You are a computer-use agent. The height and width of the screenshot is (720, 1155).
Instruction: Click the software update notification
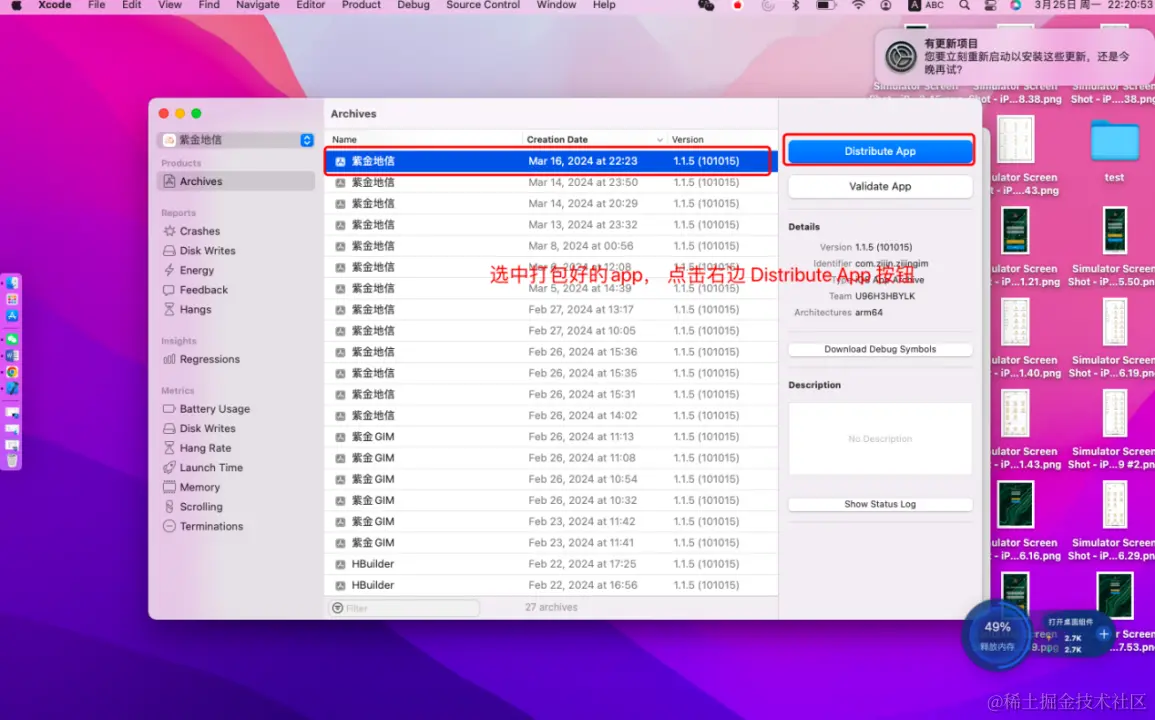click(1014, 56)
